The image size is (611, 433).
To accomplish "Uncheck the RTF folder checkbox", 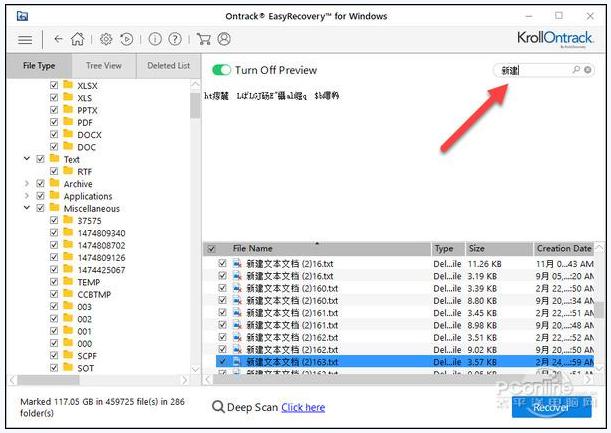I will pos(54,171).
